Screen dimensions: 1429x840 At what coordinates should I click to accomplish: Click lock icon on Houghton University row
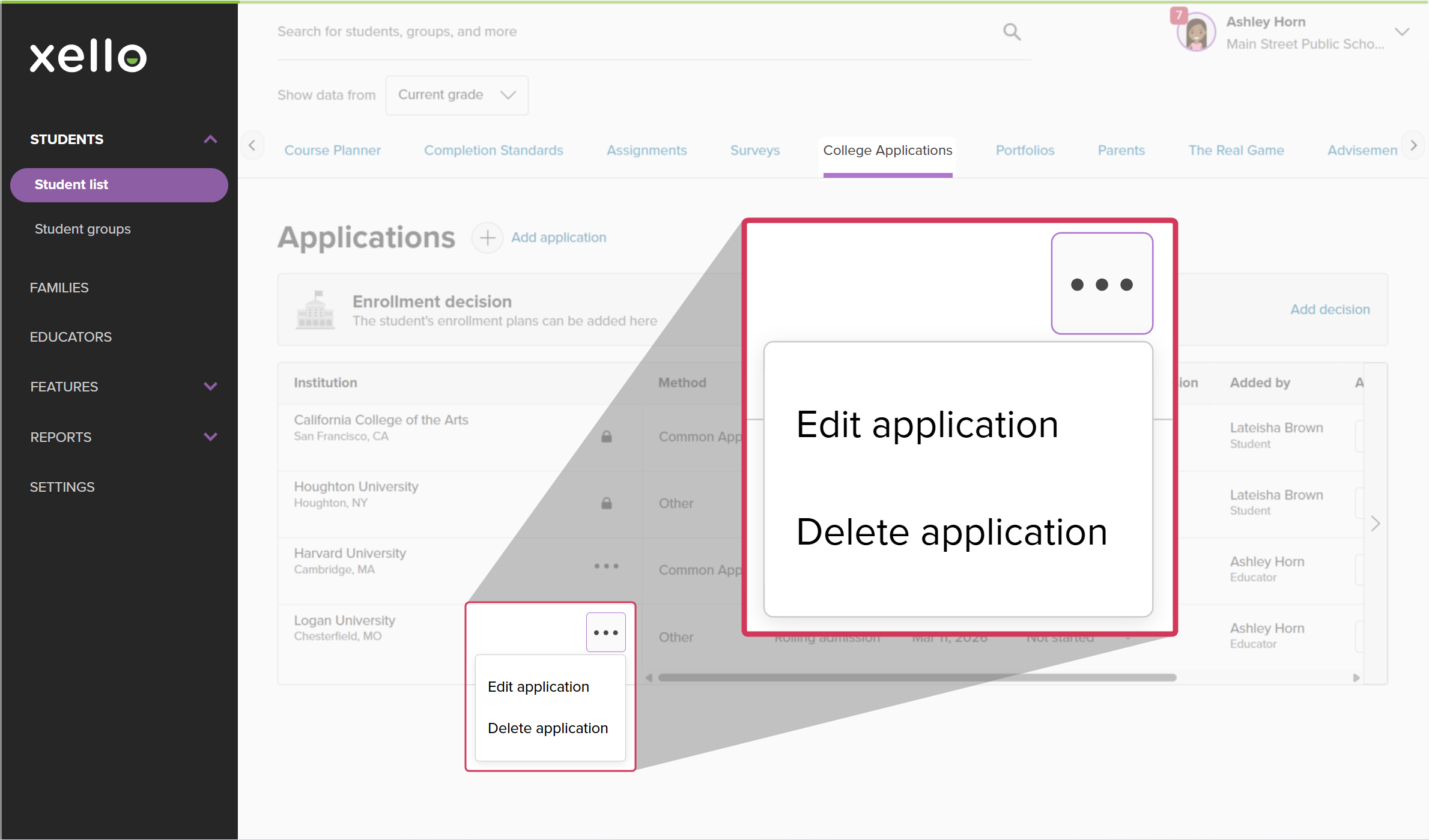pyautogui.click(x=607, y=503)
